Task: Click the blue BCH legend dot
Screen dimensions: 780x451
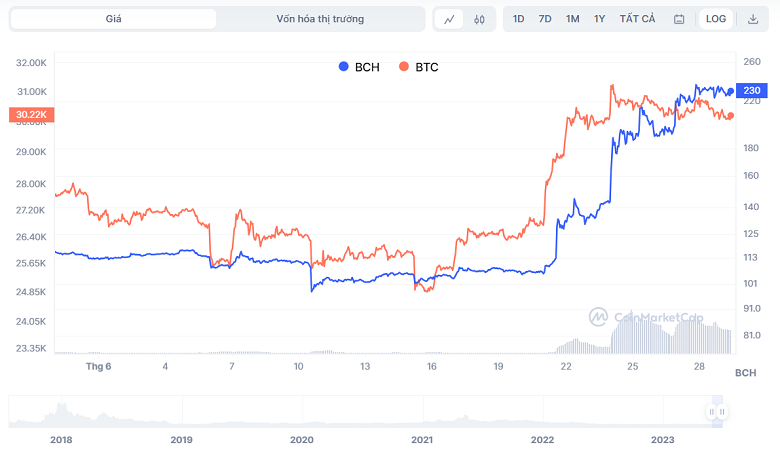Action: [344, 67]
